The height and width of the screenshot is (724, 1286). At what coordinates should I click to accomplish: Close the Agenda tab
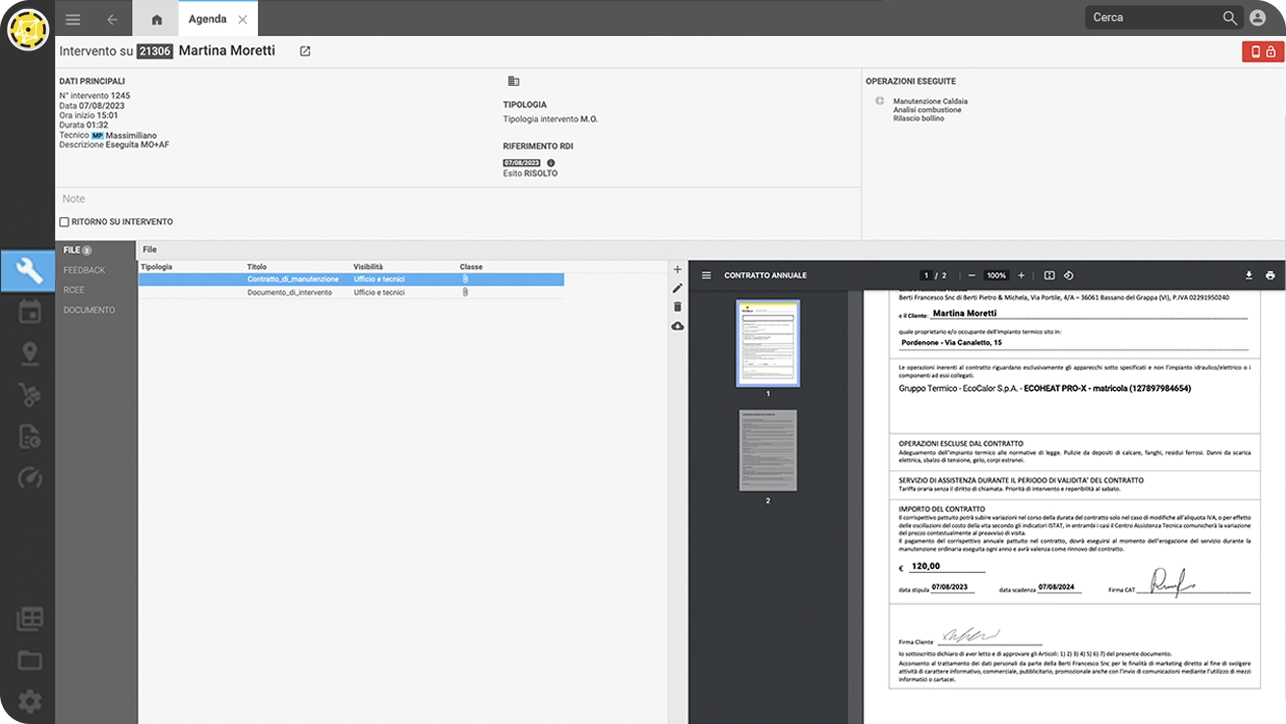pos(243,19)
